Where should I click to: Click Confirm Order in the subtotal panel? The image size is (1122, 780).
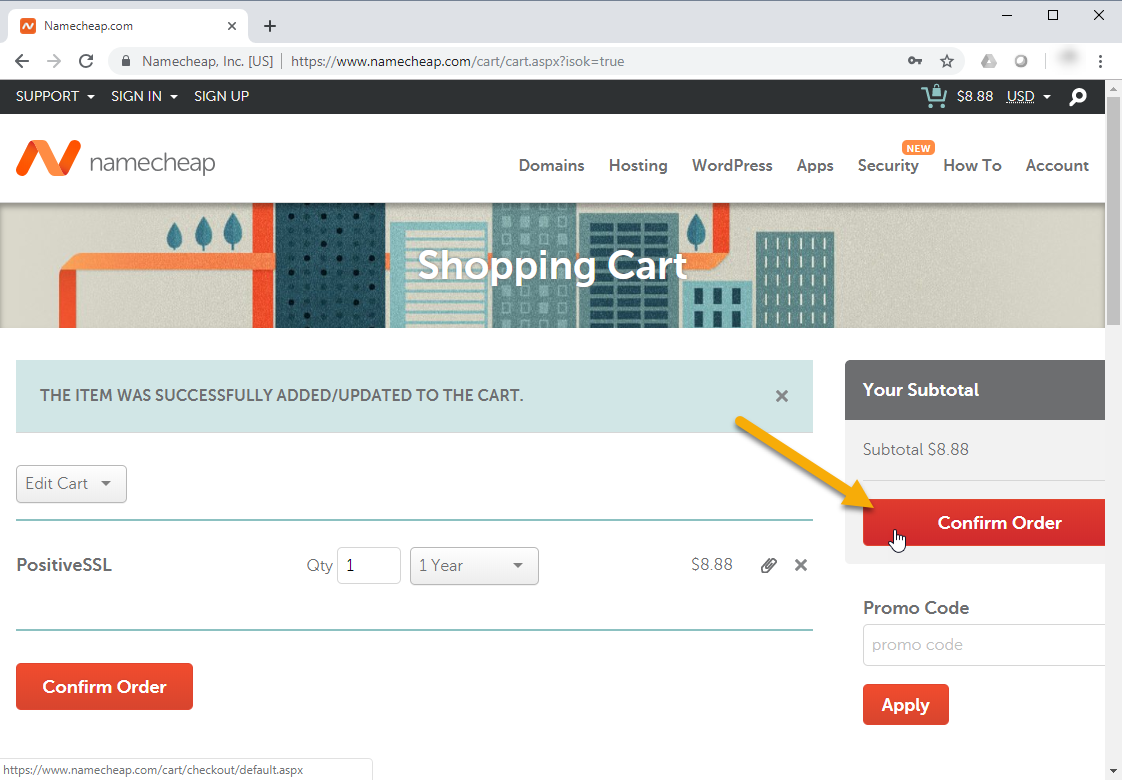984,522
